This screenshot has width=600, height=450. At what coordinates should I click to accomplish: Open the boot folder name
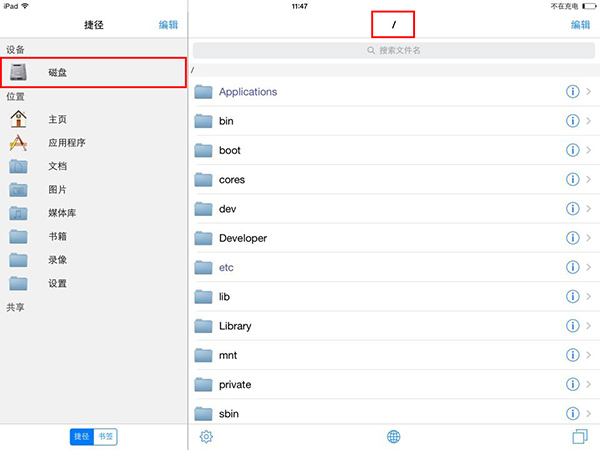click(230, 150)
